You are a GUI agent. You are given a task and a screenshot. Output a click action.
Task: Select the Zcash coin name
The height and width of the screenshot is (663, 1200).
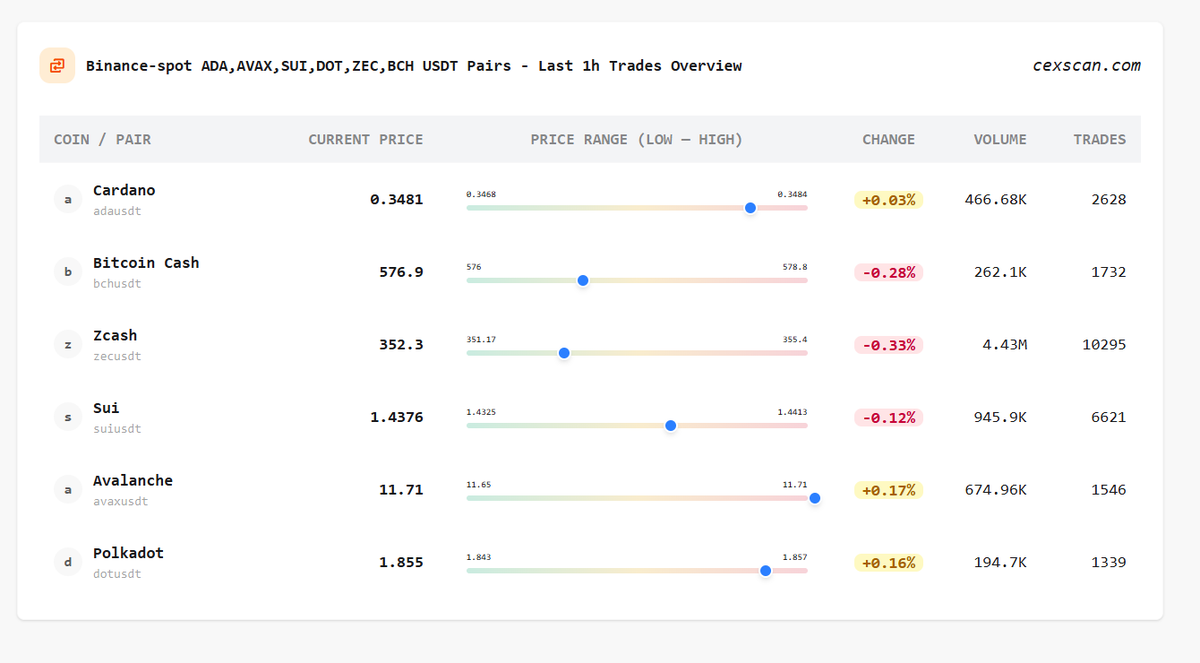(x=115, y=335)
